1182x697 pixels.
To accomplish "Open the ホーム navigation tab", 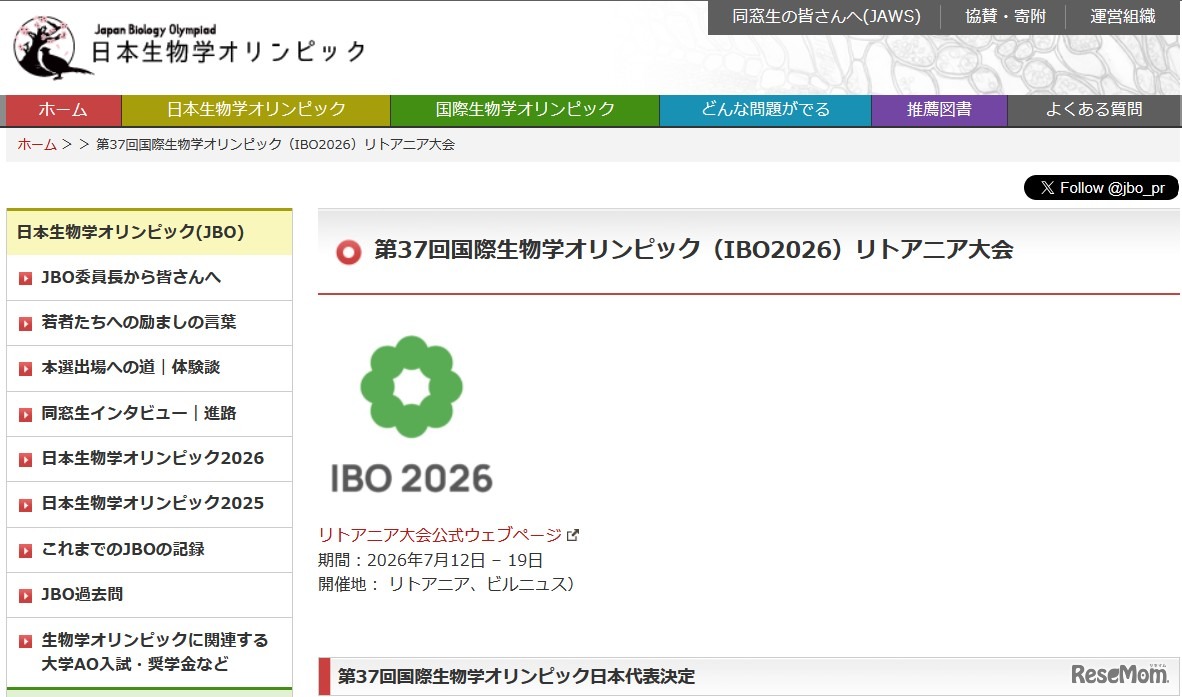I will click(63, 110).
